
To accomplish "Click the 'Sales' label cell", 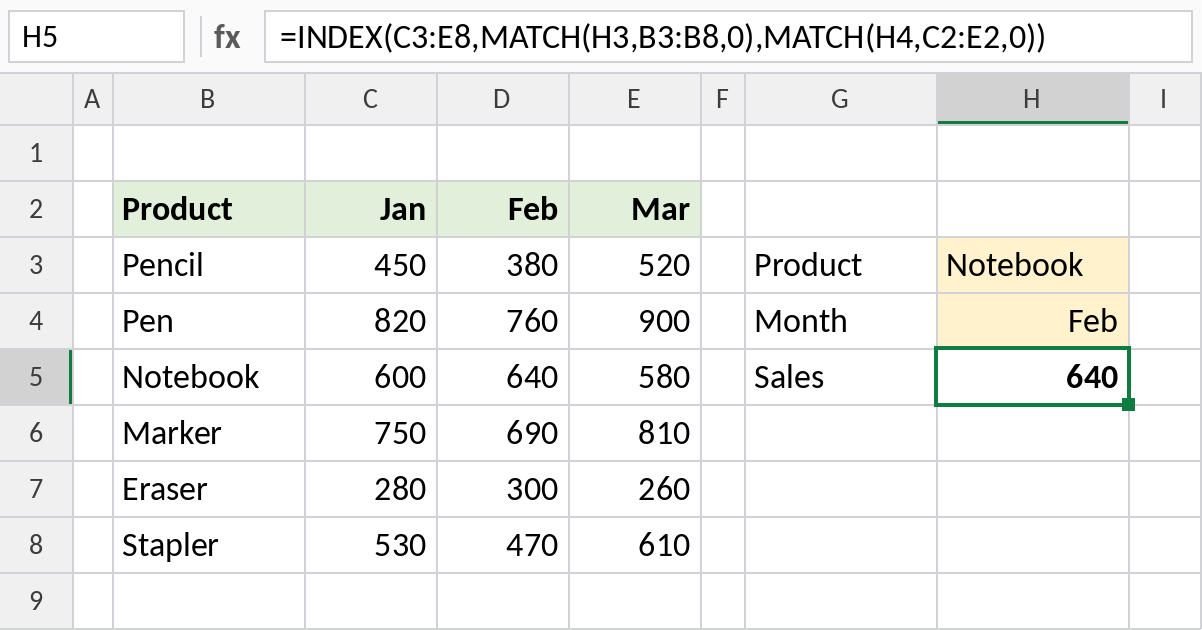I will click(x=841, y=377).
